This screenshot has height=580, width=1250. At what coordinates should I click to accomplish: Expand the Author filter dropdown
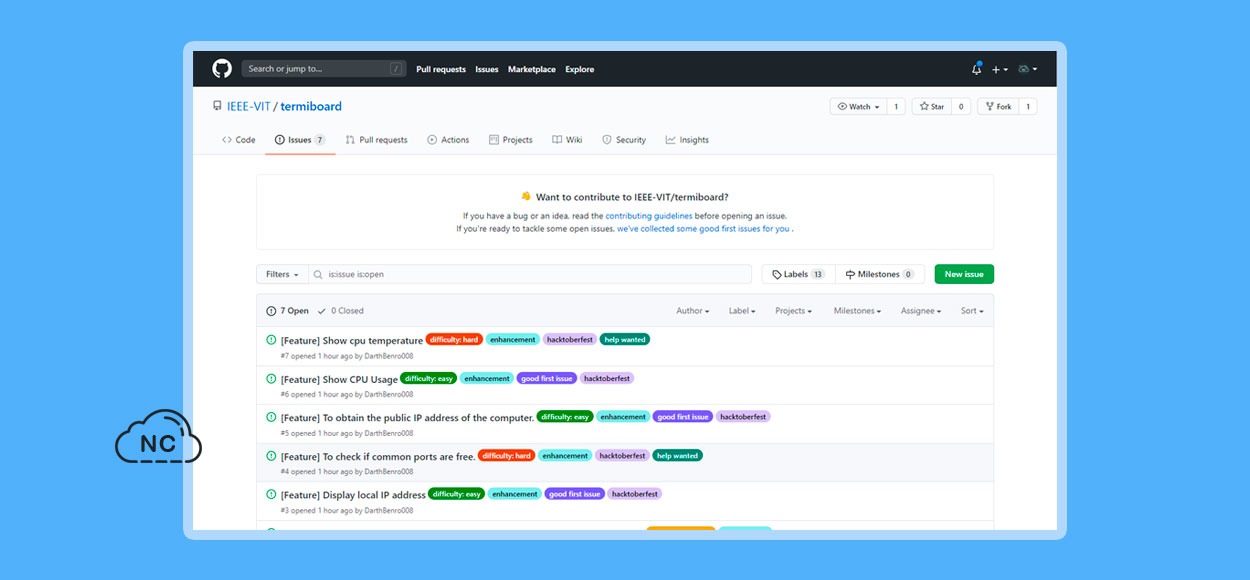click(x=693, y=311)
